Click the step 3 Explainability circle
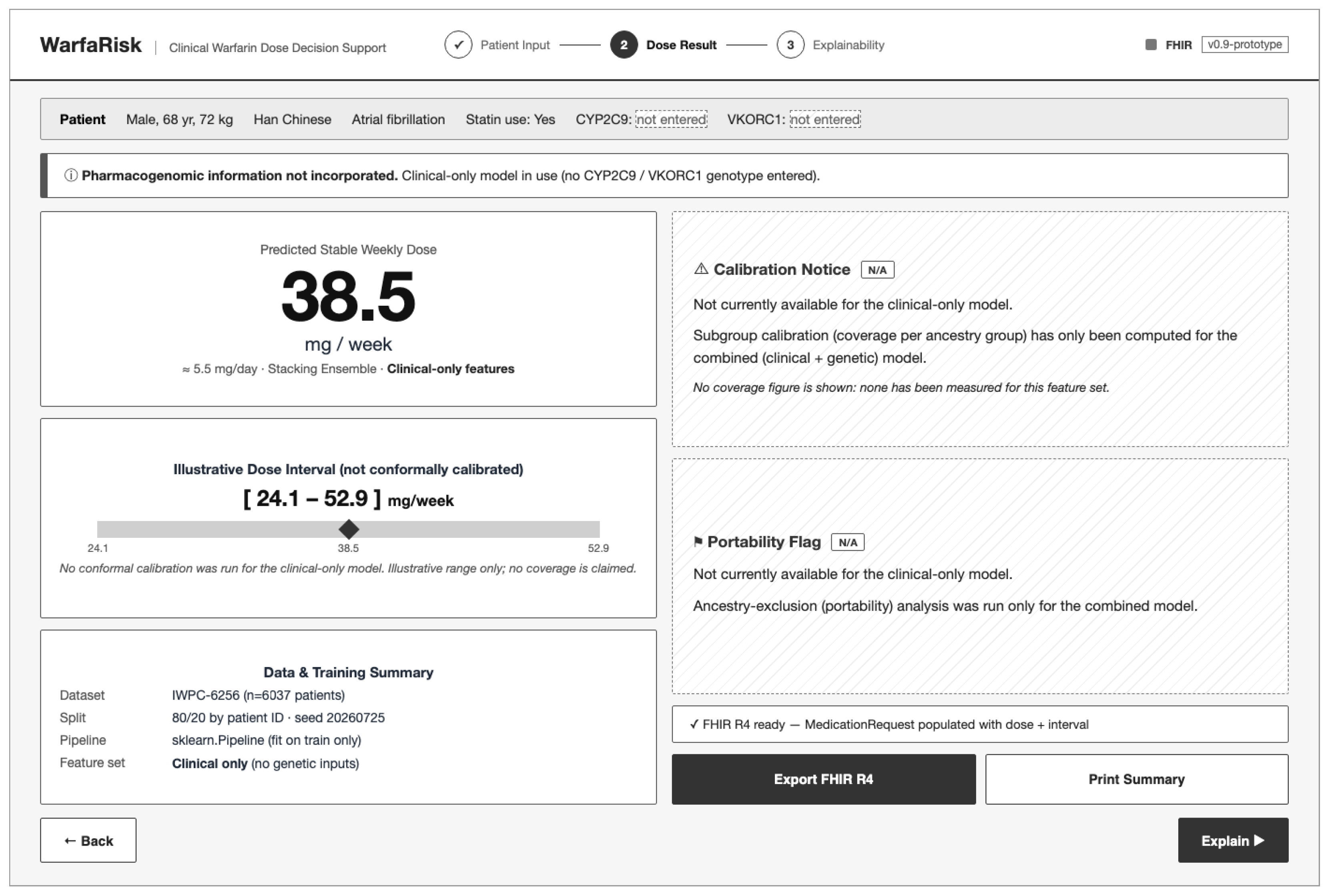 790,44
